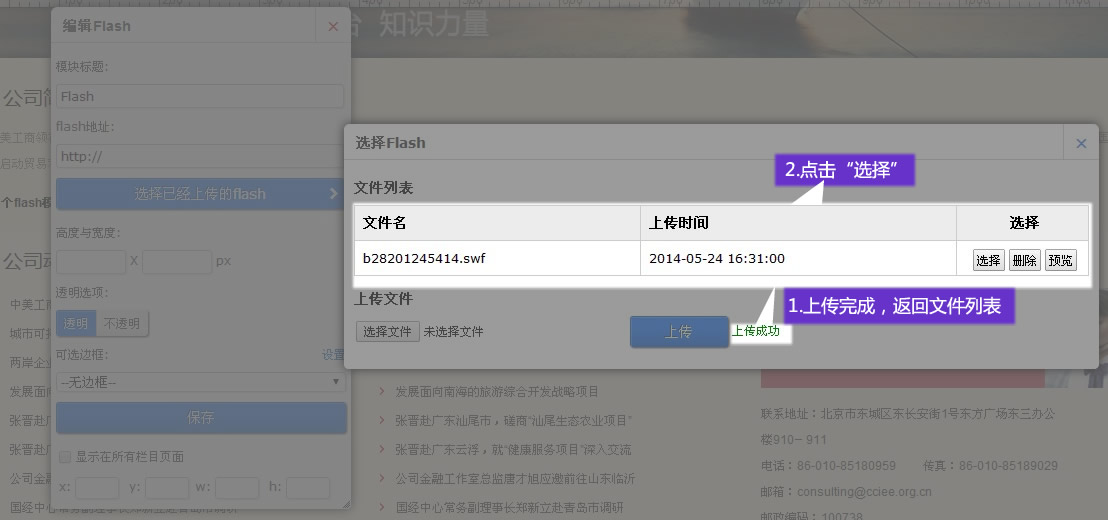Viewport: 1108px width, 520px height.
Task: Expand the 无边框 border dropdown
Action: tap(200, 382)
